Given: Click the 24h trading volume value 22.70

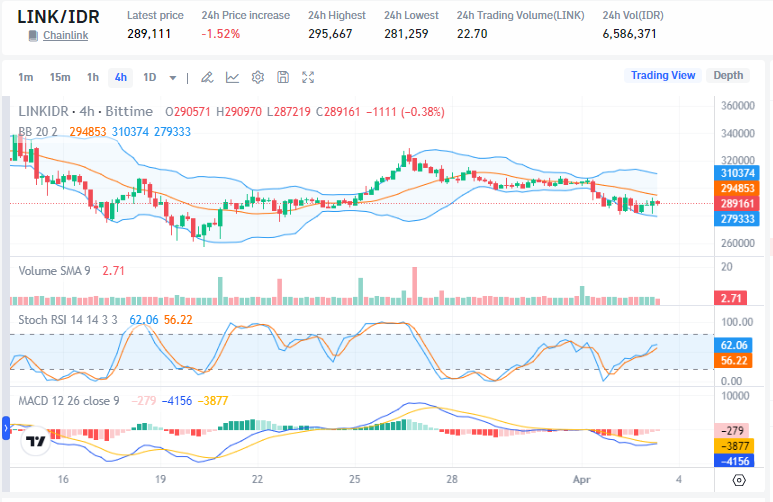Looking at the screenshot, I should tap(472, 34).
